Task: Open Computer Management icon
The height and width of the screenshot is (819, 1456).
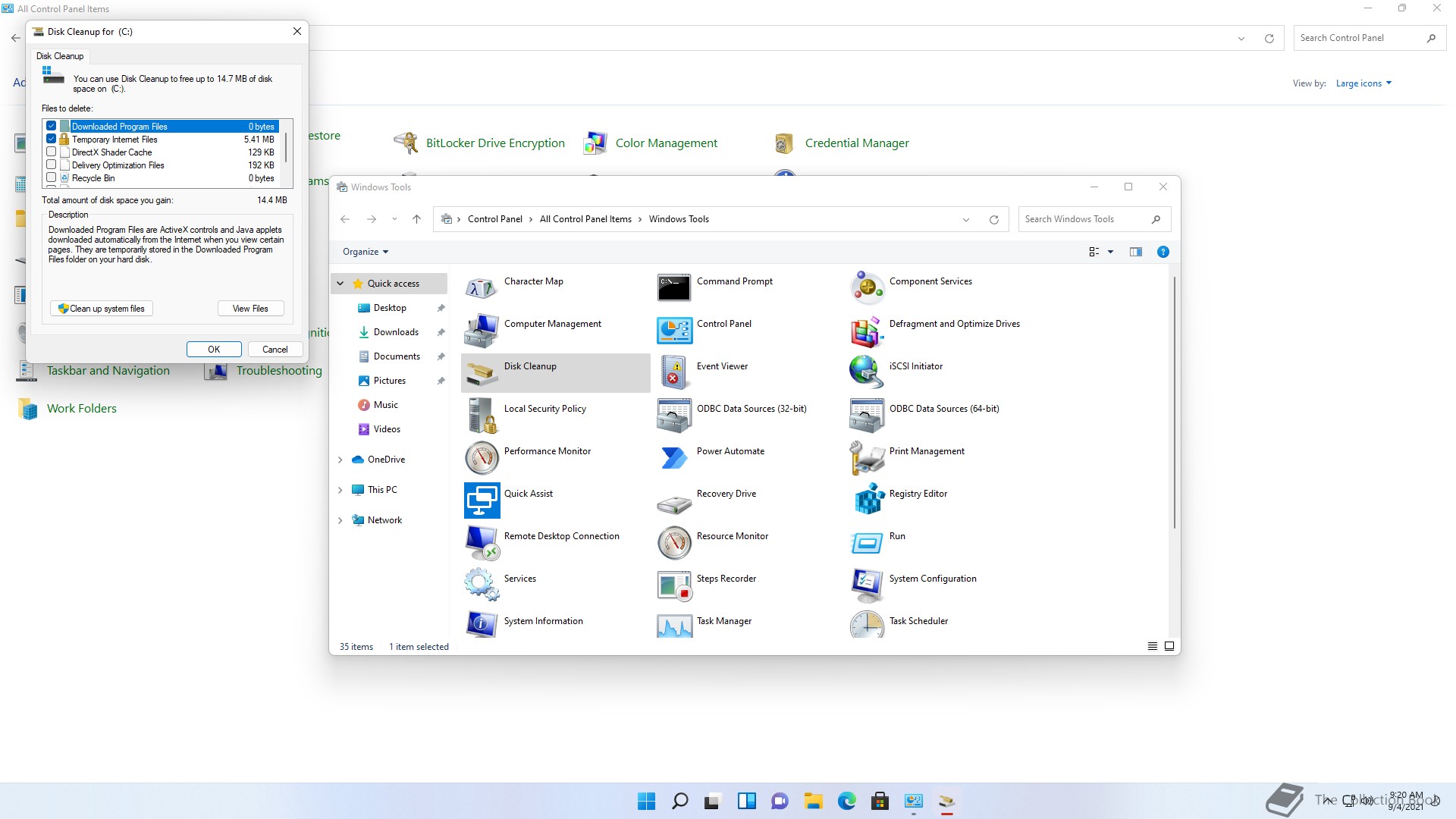Action: (482, 331)
